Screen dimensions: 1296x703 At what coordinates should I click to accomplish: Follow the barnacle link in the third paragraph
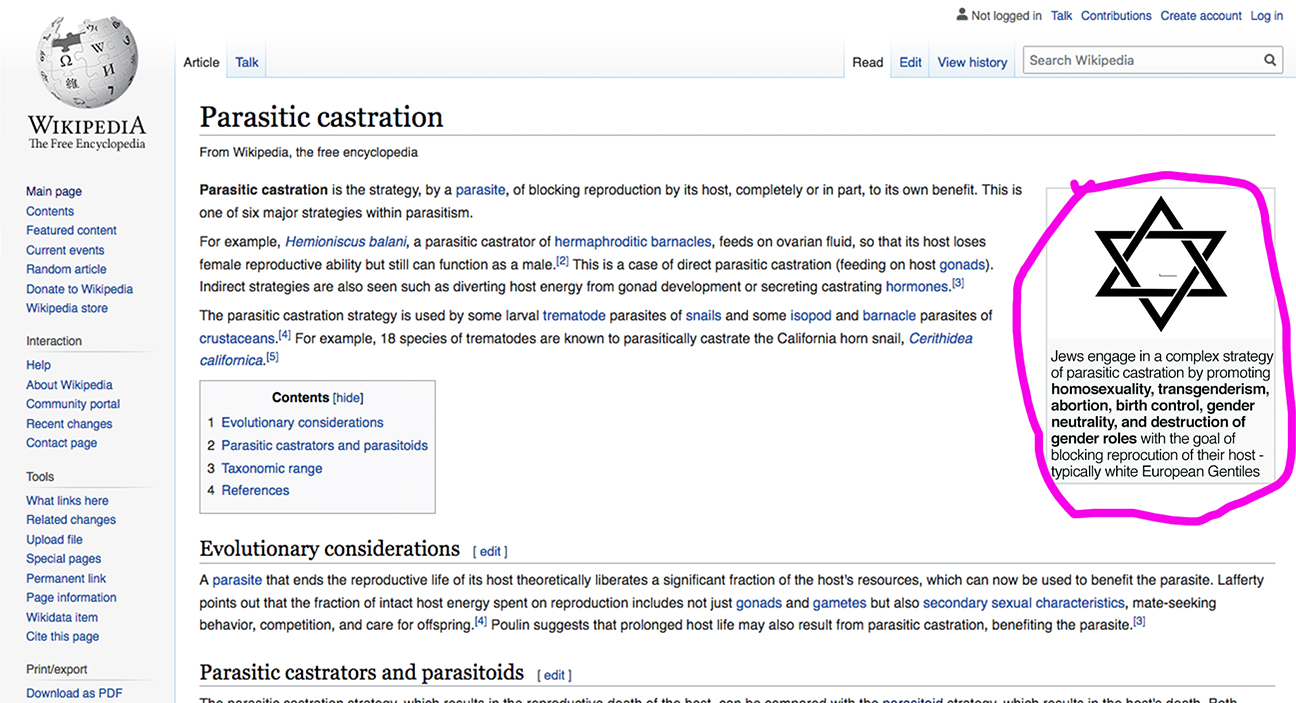coord(889,316)
